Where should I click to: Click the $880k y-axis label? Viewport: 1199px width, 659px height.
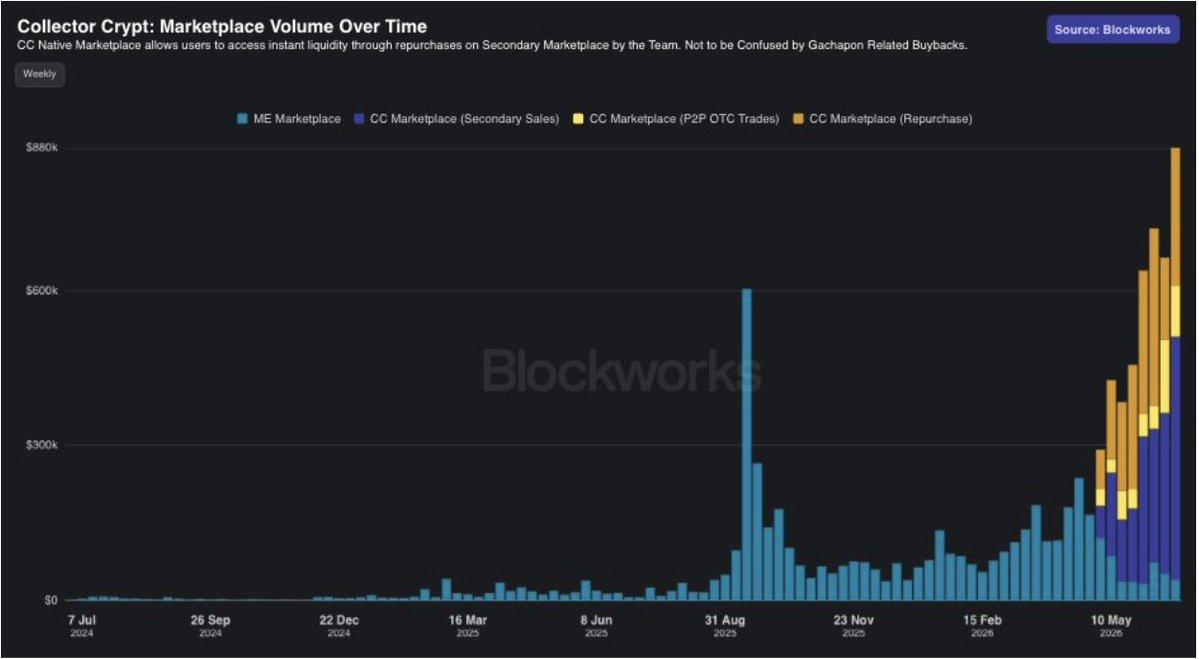coord(42,147)
